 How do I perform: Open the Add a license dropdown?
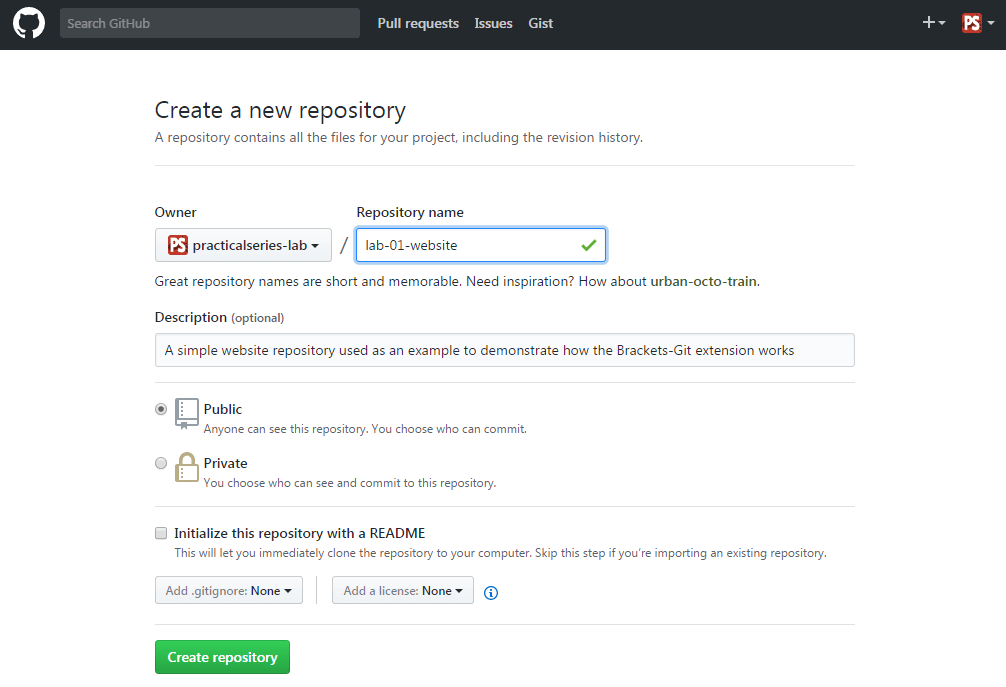click(402, 590)
